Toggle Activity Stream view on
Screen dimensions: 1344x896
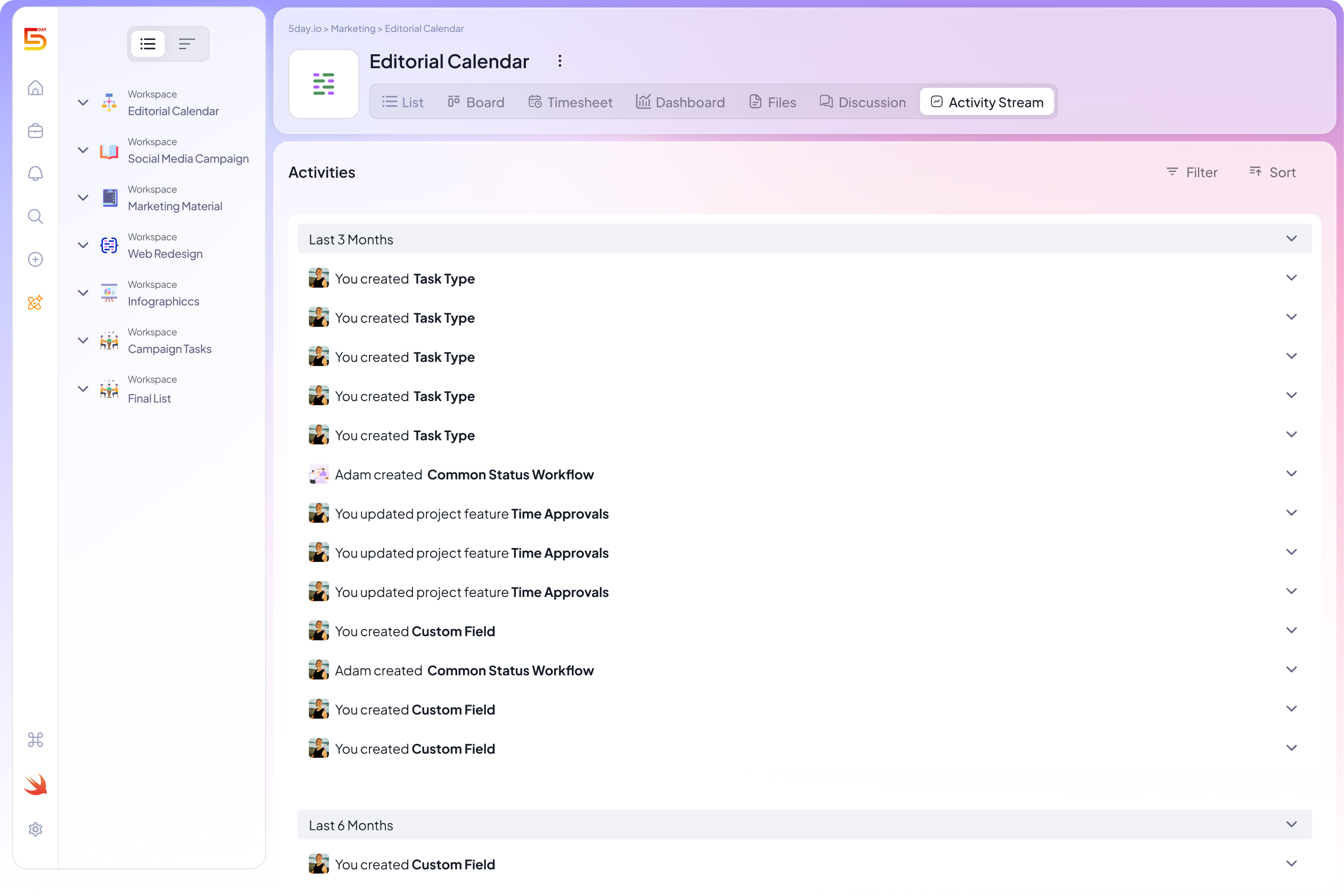[x=987, y=102]
